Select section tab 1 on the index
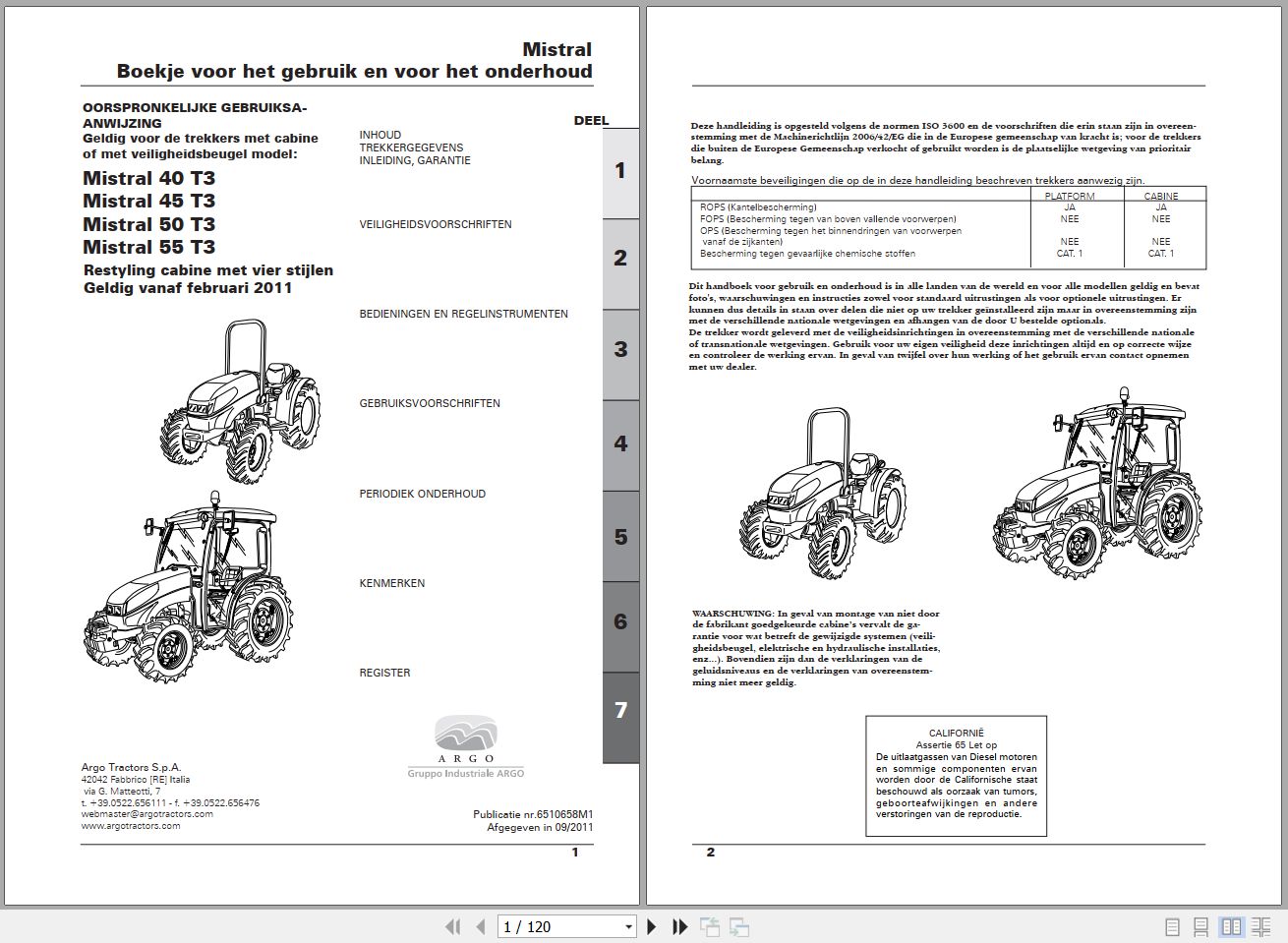Screen dimensions: 1288x943 (x=620, y=172)
